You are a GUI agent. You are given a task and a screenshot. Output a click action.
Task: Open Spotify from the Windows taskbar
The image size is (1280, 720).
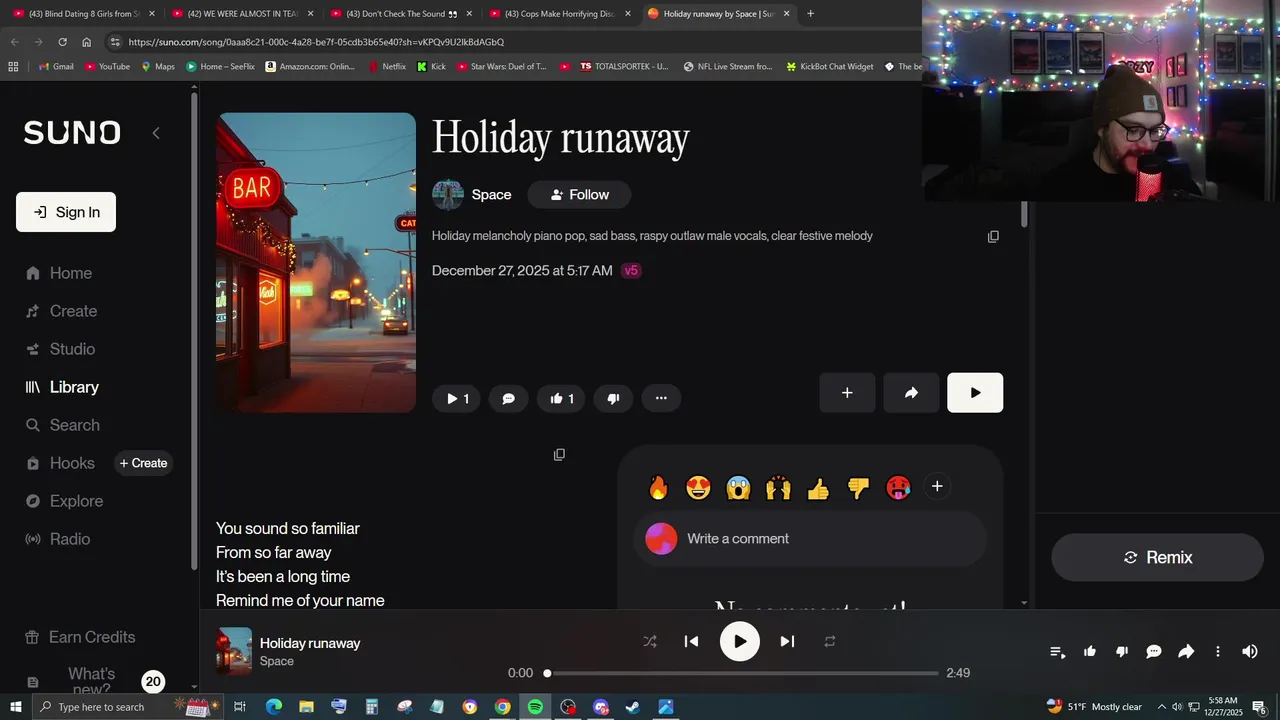[x=535, y=707]
